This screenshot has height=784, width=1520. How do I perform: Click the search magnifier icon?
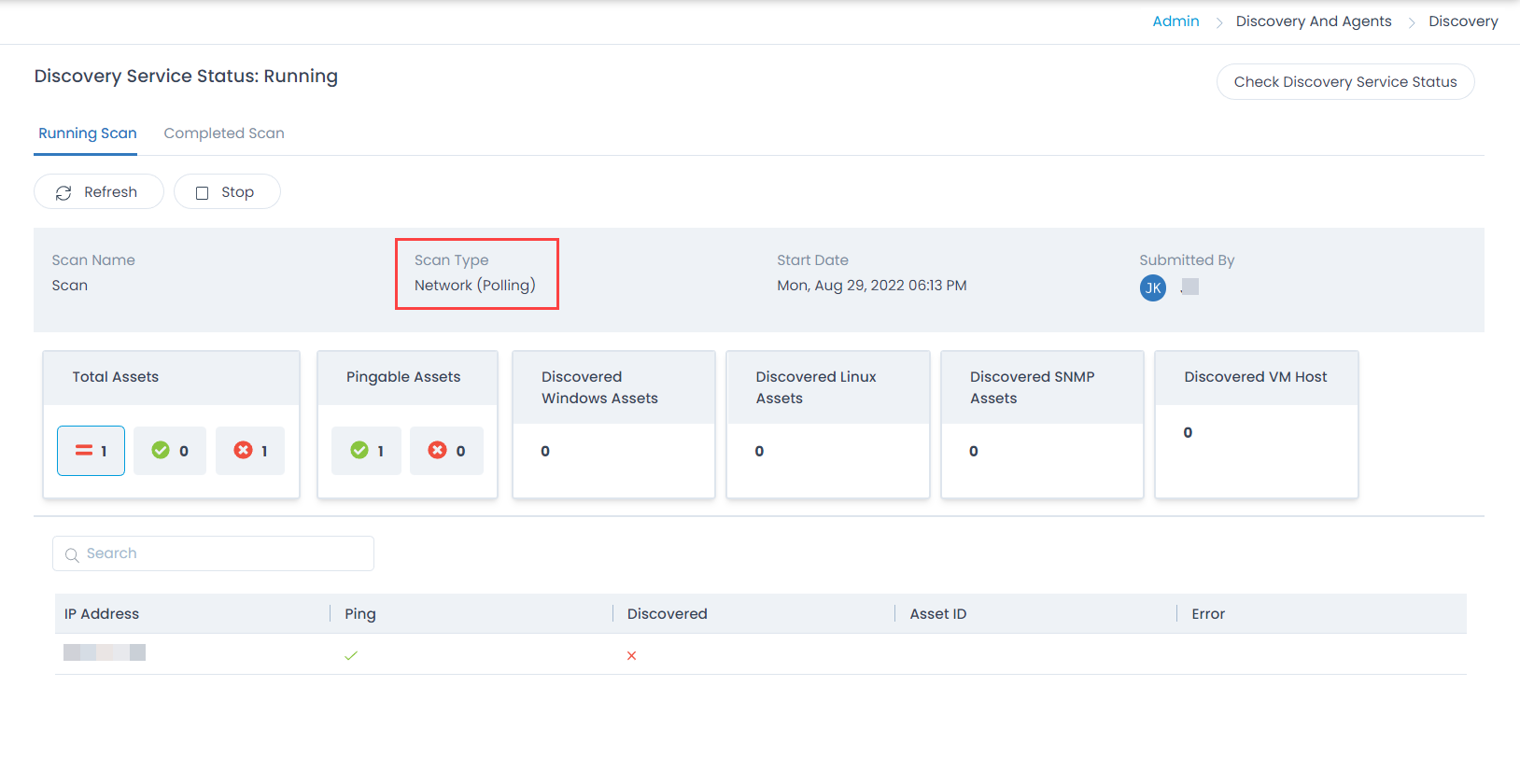click(x=72, y=554)
